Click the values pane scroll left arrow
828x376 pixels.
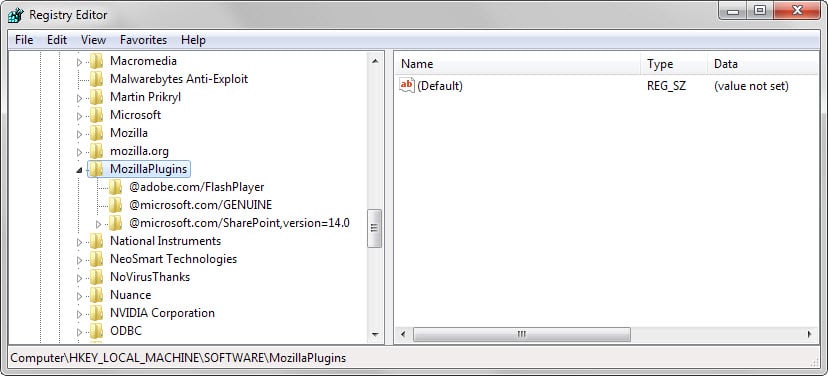coord(403,334)
